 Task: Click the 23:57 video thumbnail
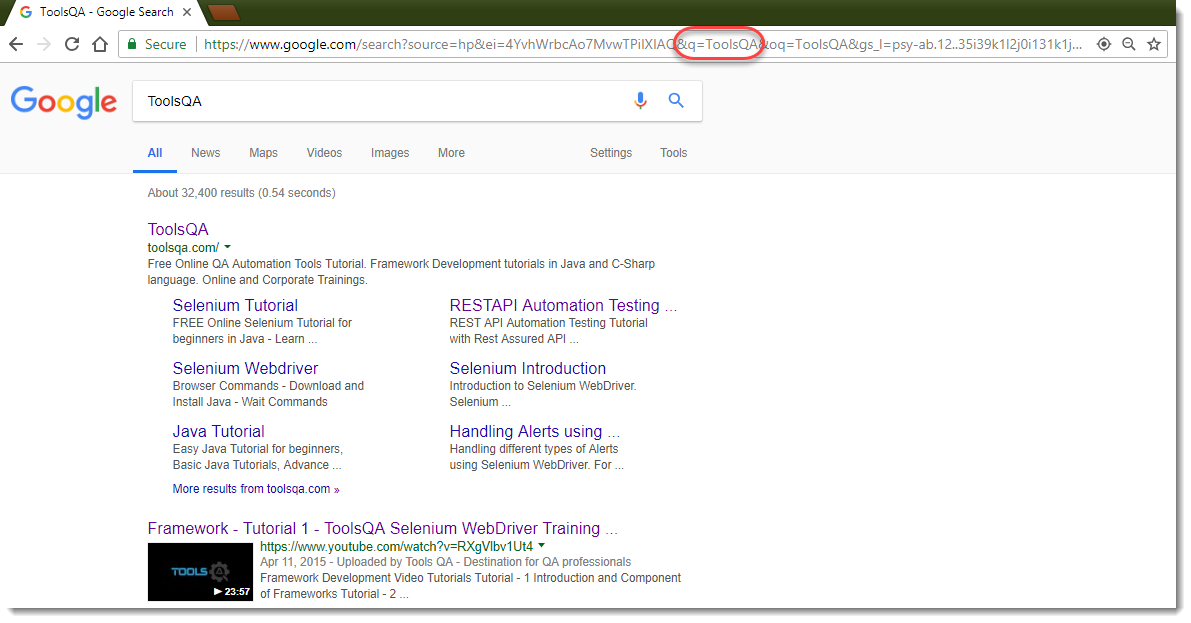coord(200,571)
